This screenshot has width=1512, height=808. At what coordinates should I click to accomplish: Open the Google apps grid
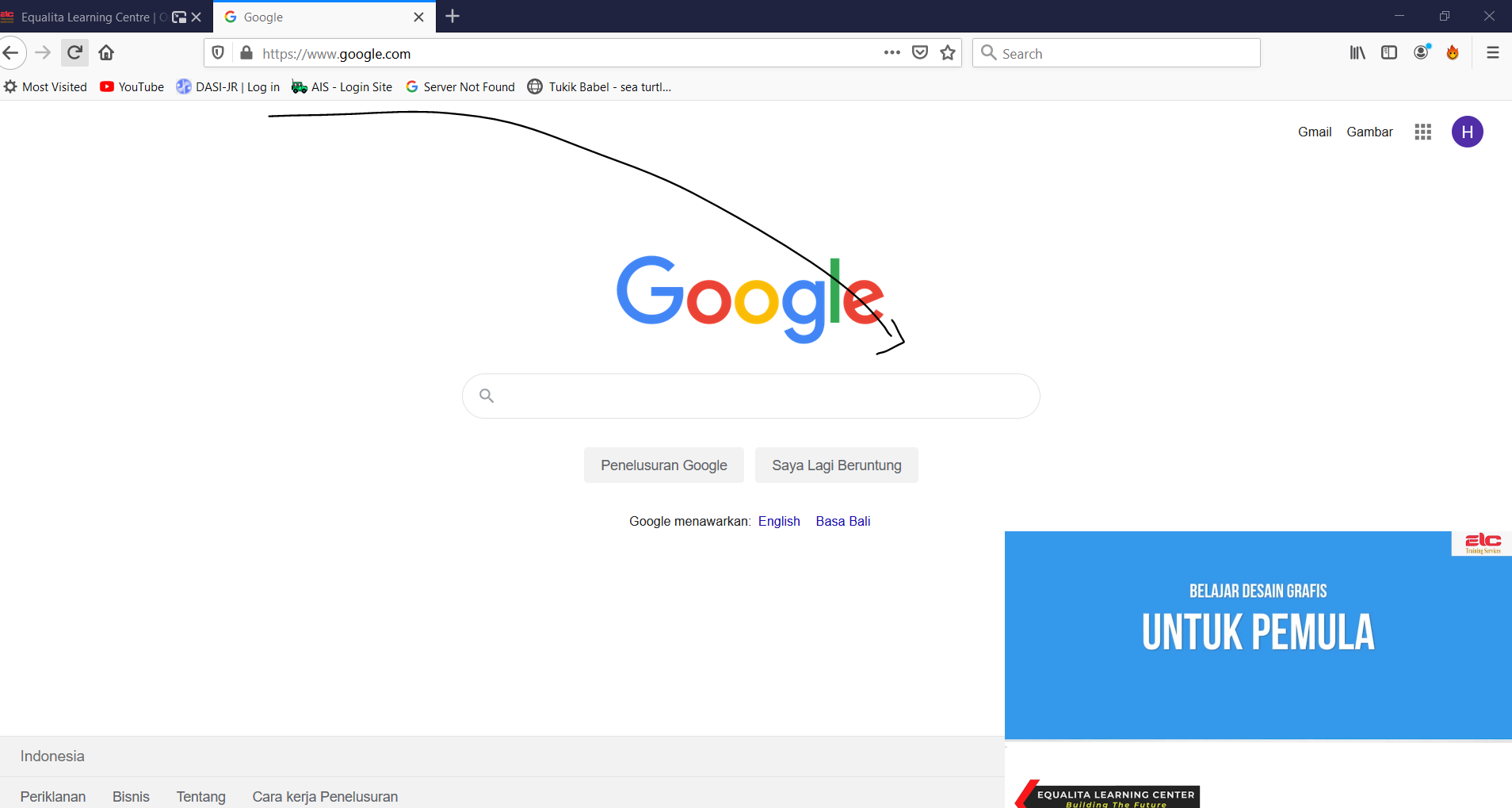tap(1422, 132)
